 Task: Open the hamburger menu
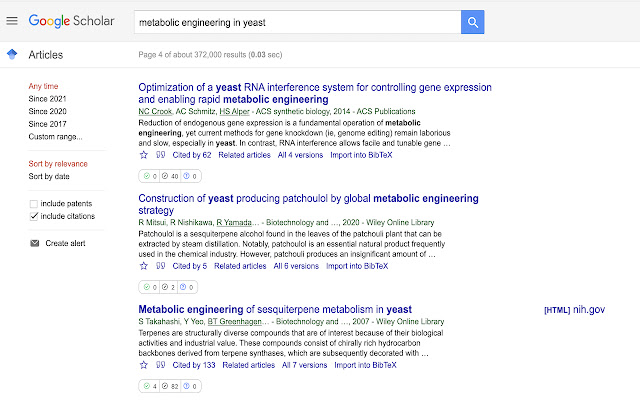pos(12,20)
